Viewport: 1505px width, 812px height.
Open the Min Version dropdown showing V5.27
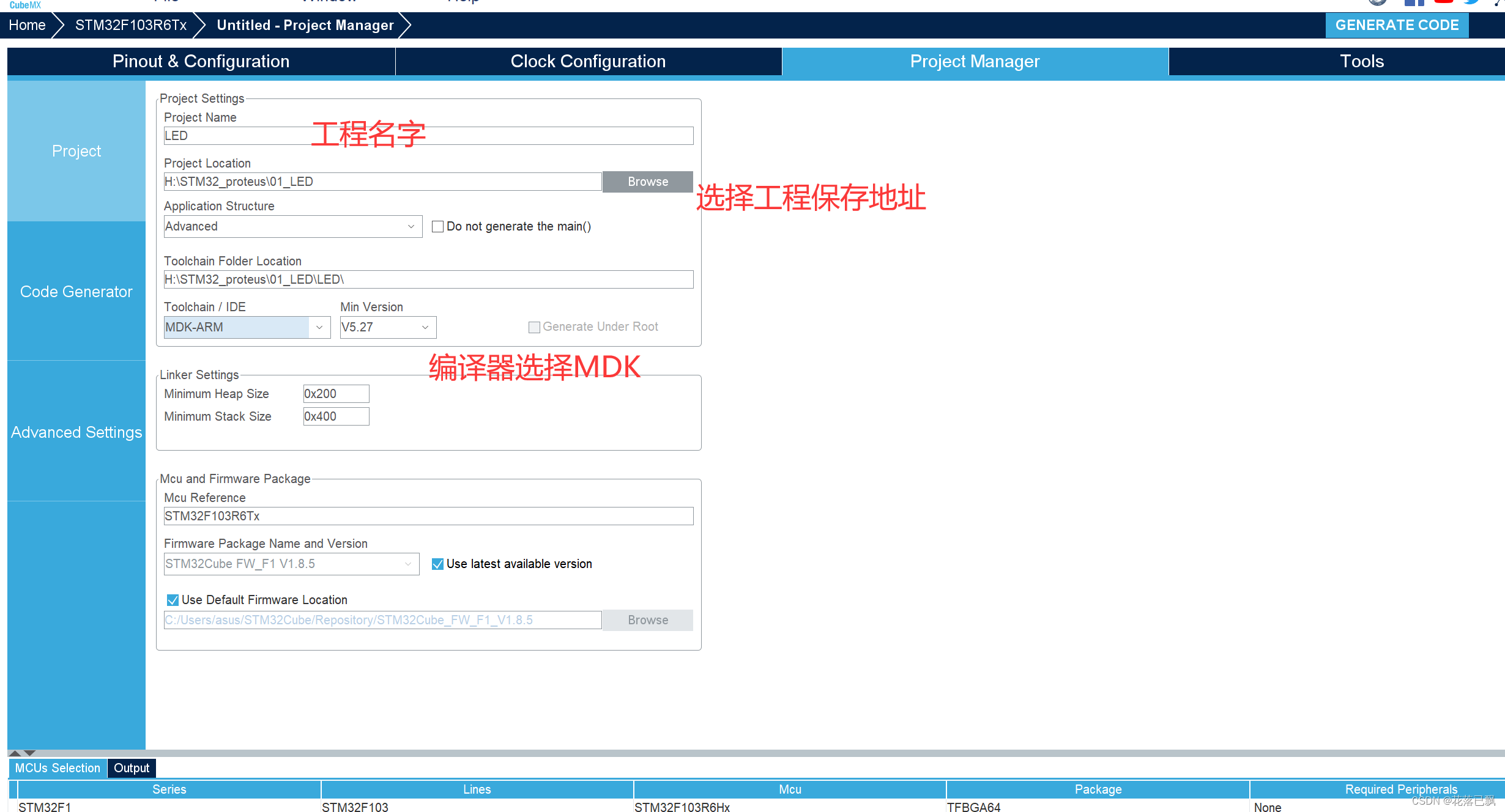[x=388, y=327]
